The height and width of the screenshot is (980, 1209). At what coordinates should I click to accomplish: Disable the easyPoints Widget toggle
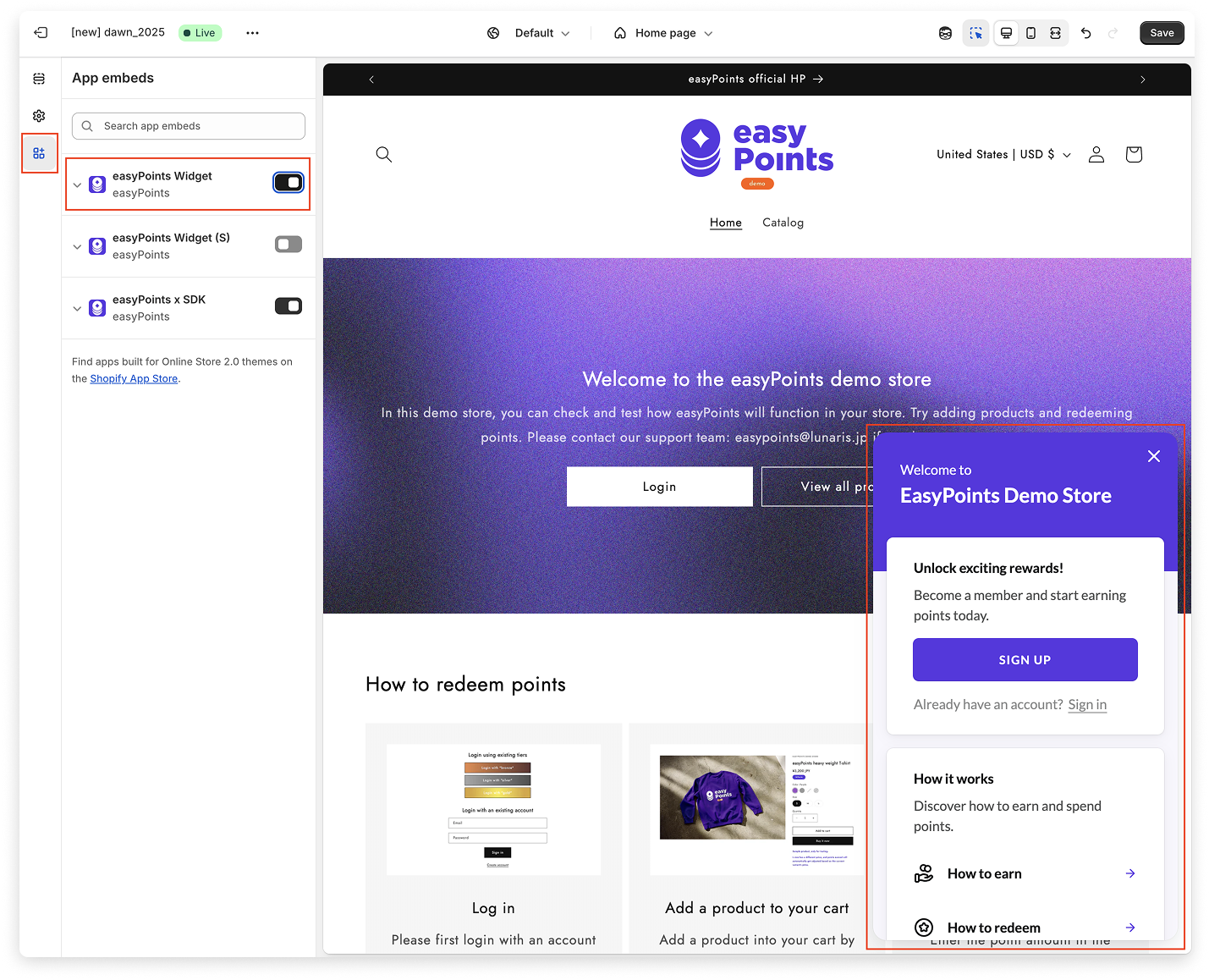tap(289, 183)
